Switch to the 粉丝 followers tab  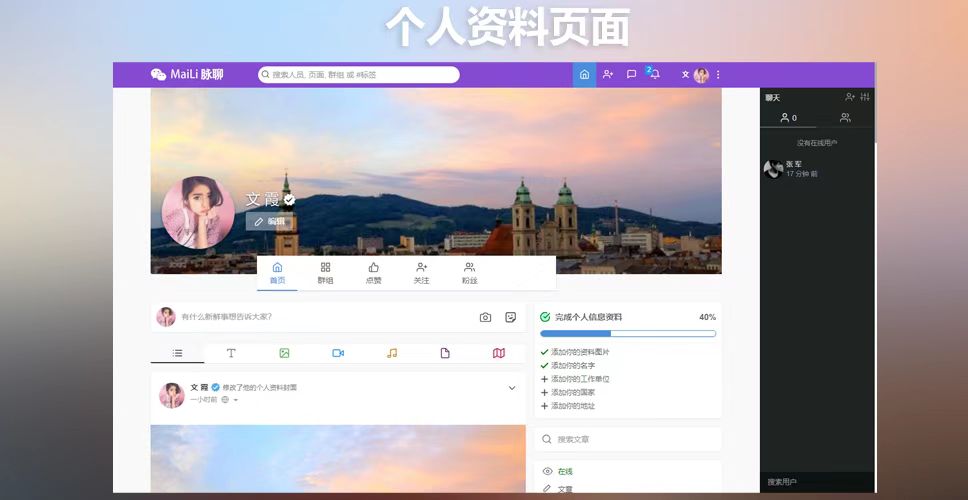coord(469,273)
